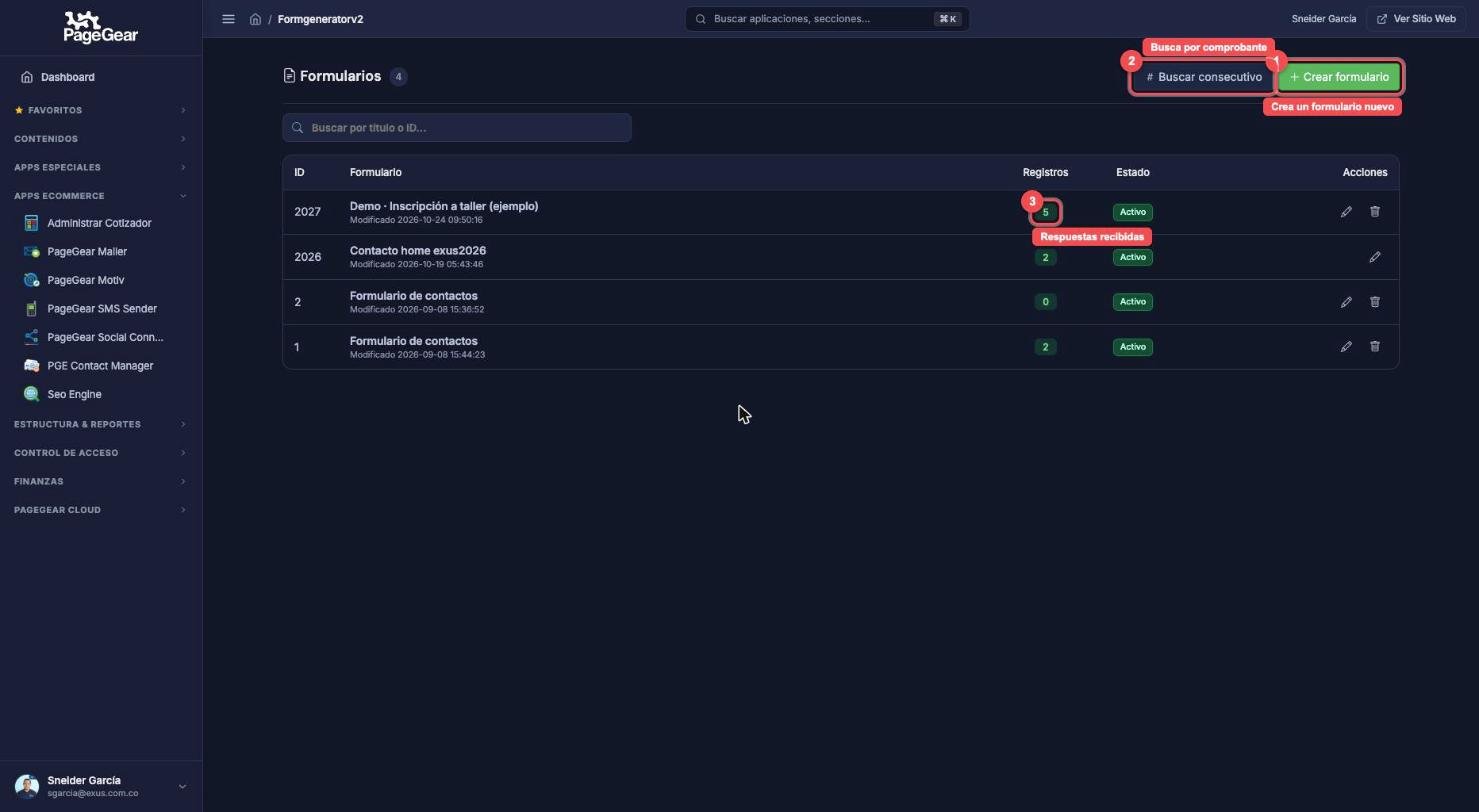Image resolution: width=1479 pixels, height=812 pixels.
Task: Open PGE Contact Manager app icon
Action: coord(31,366)
